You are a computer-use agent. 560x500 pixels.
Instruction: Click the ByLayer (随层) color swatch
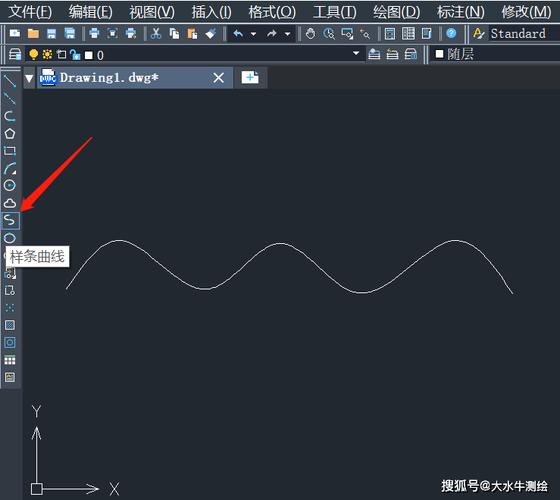[x=439, y=54]
